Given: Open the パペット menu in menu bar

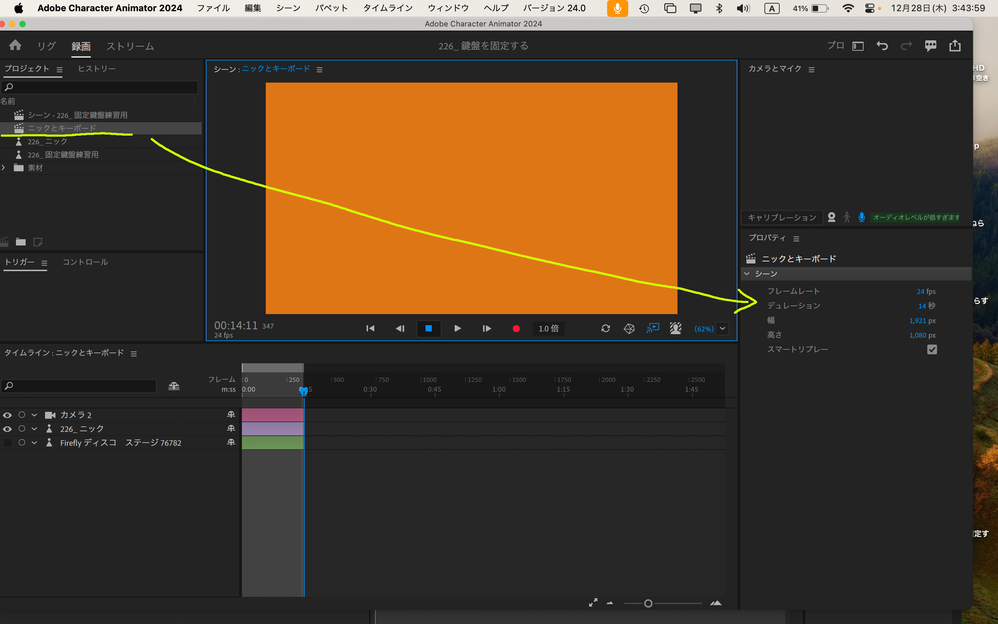Looking at the screenshot, I should [332, 8].
